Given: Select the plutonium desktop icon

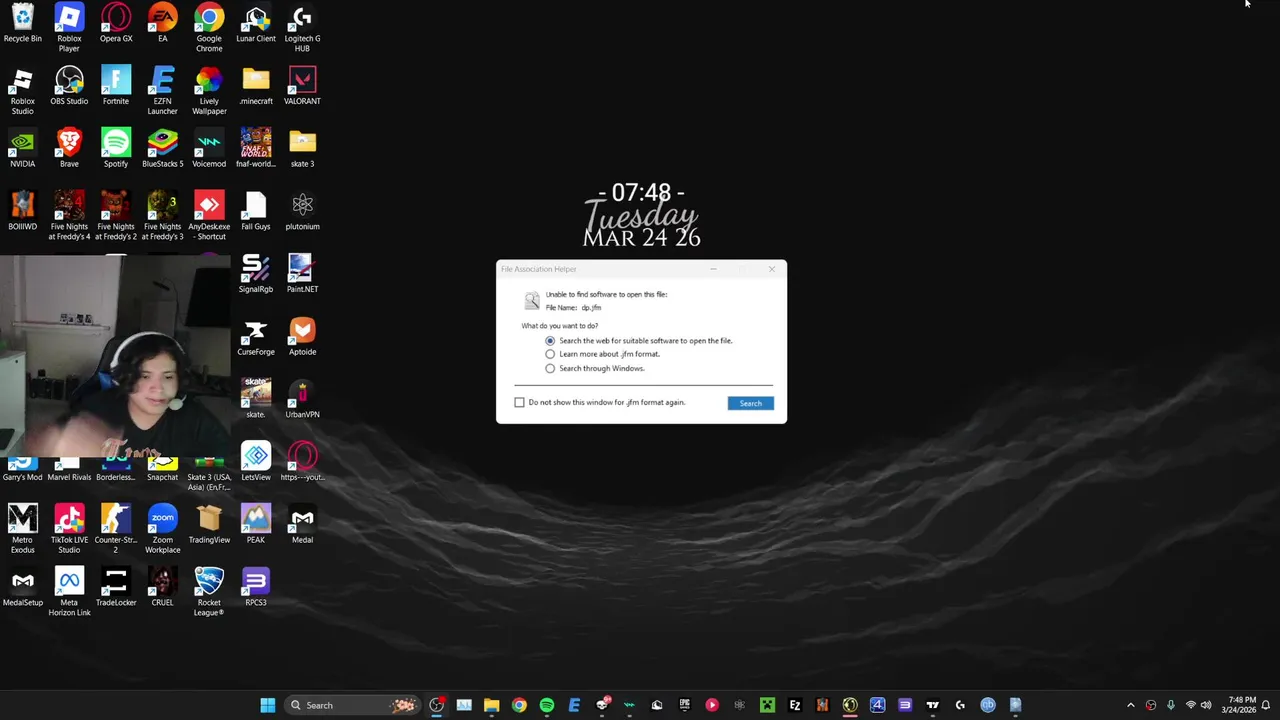Looking at the screenshot, I should point(302,212).
